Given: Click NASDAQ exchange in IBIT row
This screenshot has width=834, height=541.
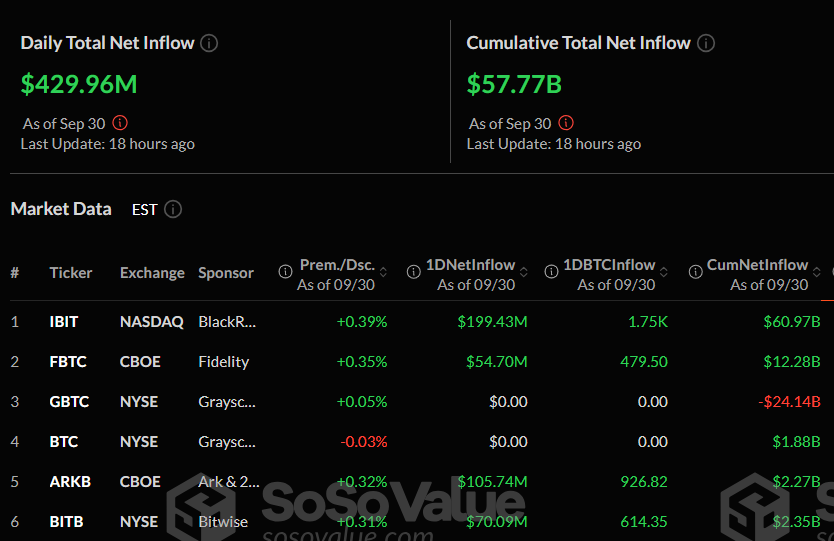Looking at the screenshot, I should pyautogui.click(x=152, y=322).
